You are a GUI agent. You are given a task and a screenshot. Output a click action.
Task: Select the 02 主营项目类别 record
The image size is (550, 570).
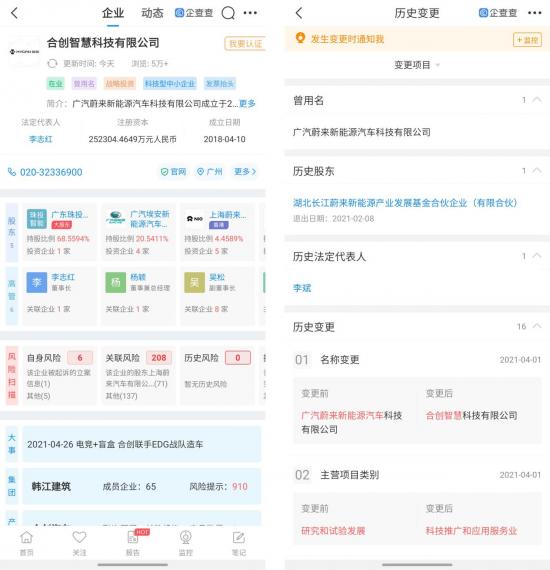(x=417, y=475)
